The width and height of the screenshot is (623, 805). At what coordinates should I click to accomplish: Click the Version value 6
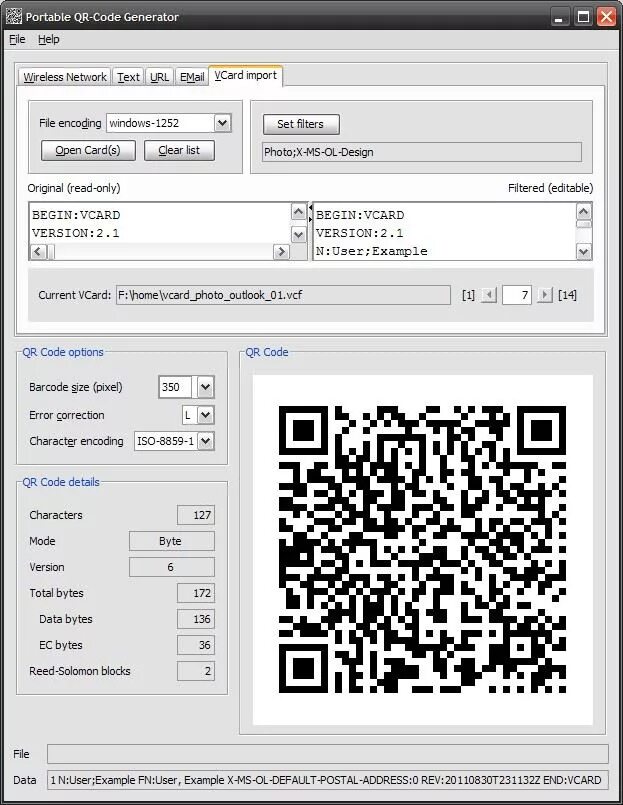tap(172, 567)
